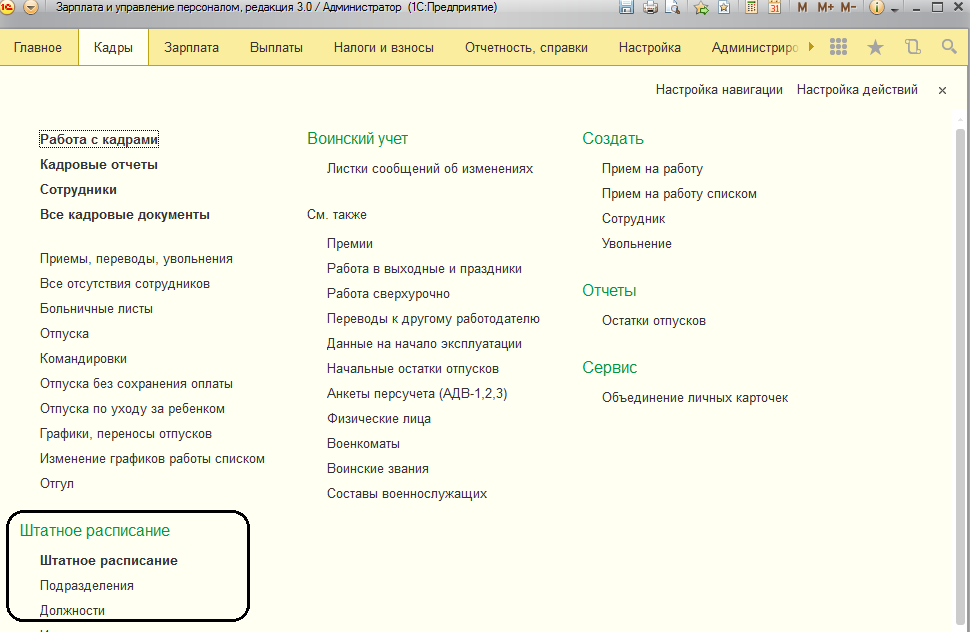Click the Search magnifier icon

tap(949, 47)
